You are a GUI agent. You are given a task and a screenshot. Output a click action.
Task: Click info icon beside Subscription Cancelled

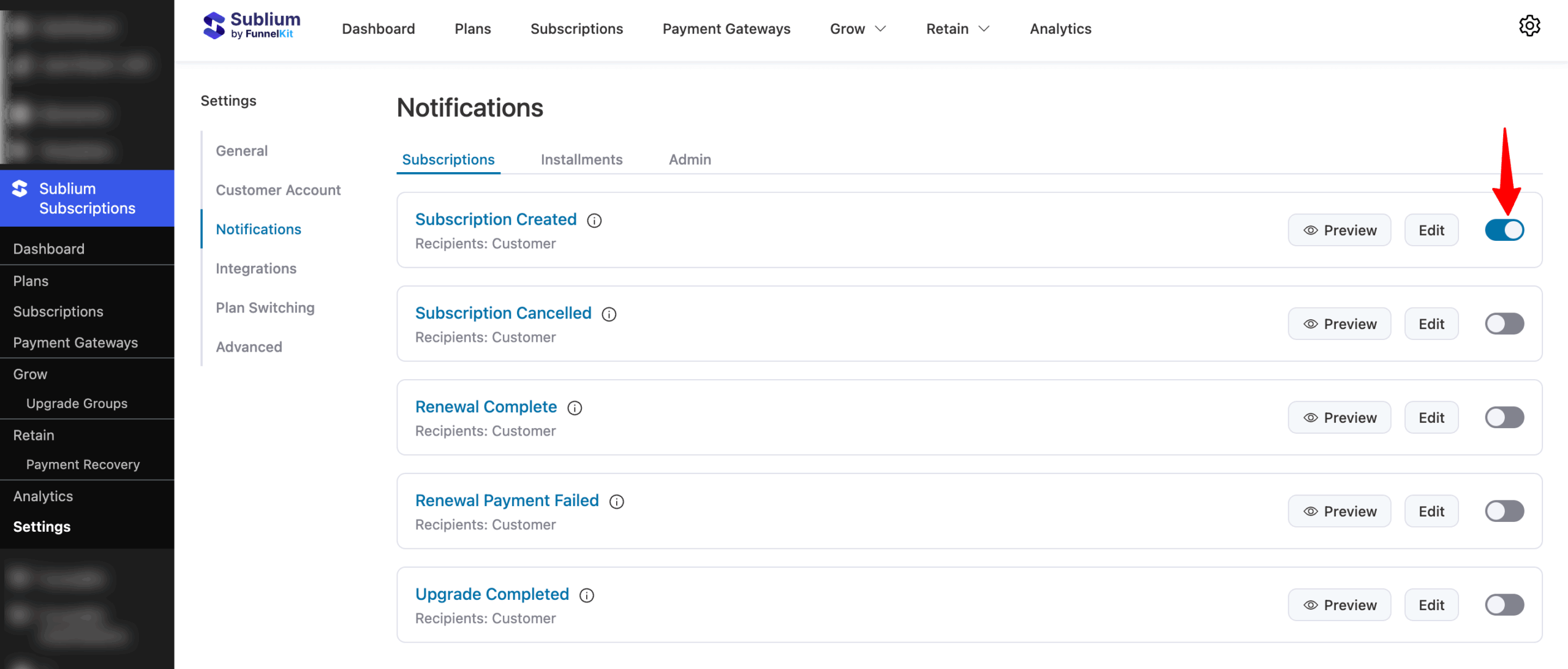click(x=609, y=314)
